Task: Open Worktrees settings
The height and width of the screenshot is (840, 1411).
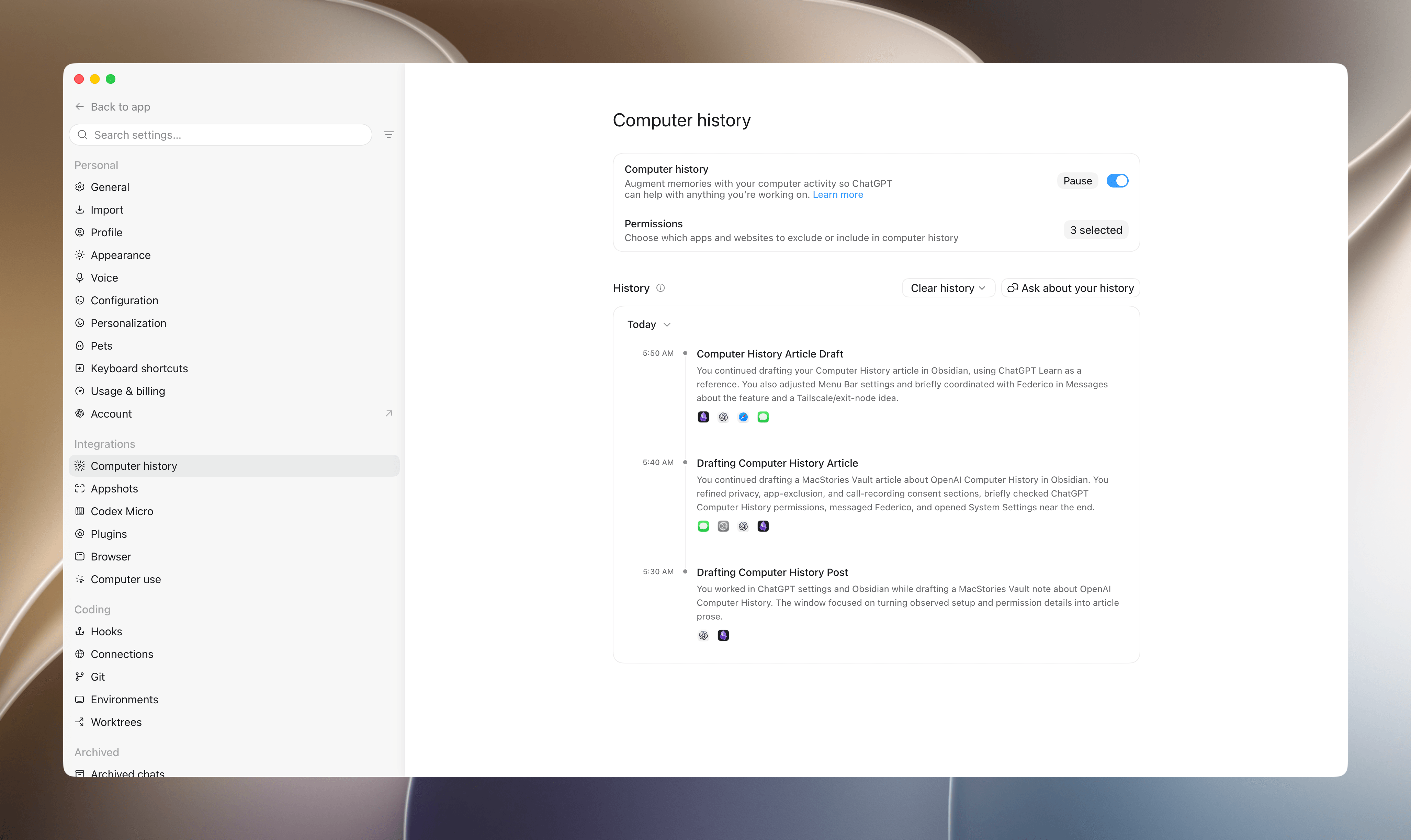Action: click(234, 722)
